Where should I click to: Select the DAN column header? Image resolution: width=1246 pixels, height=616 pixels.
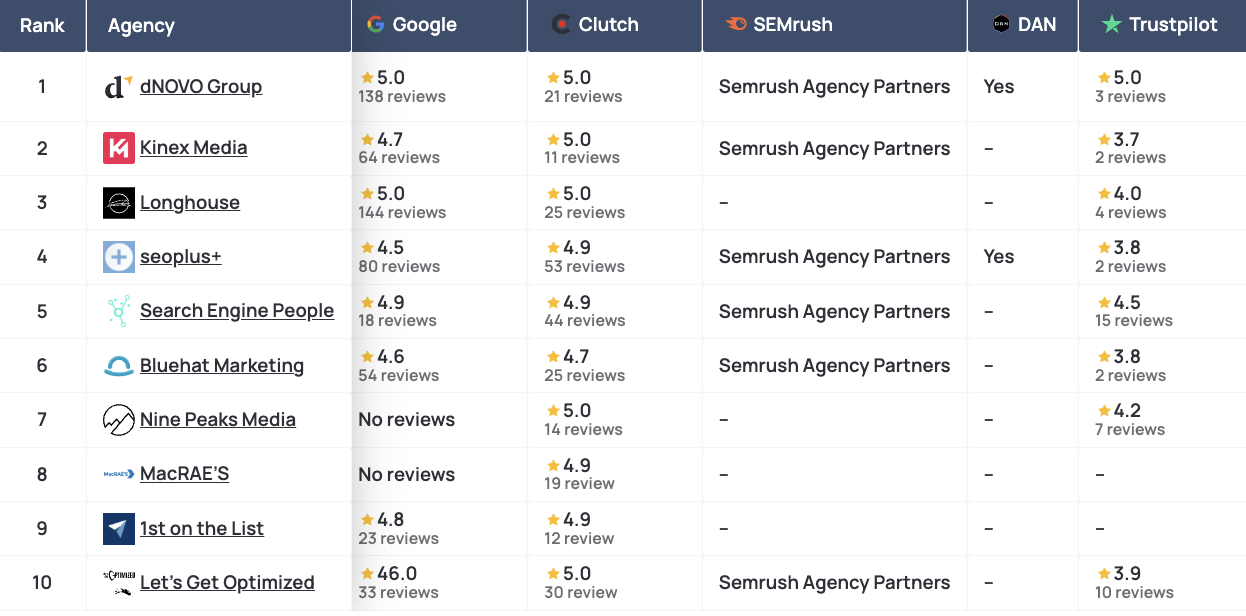(x=1036, y=25)
